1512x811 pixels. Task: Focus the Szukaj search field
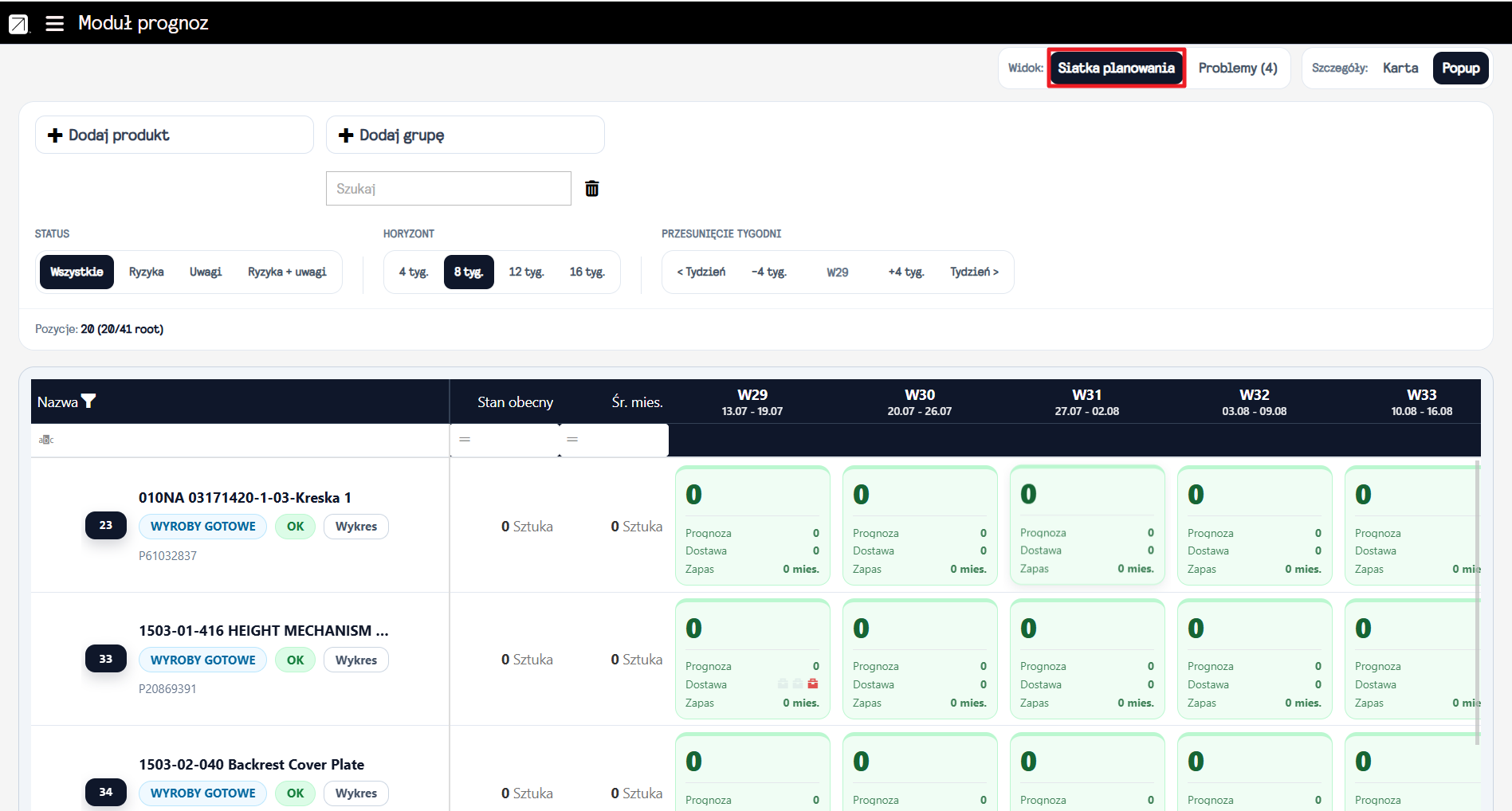449,188
